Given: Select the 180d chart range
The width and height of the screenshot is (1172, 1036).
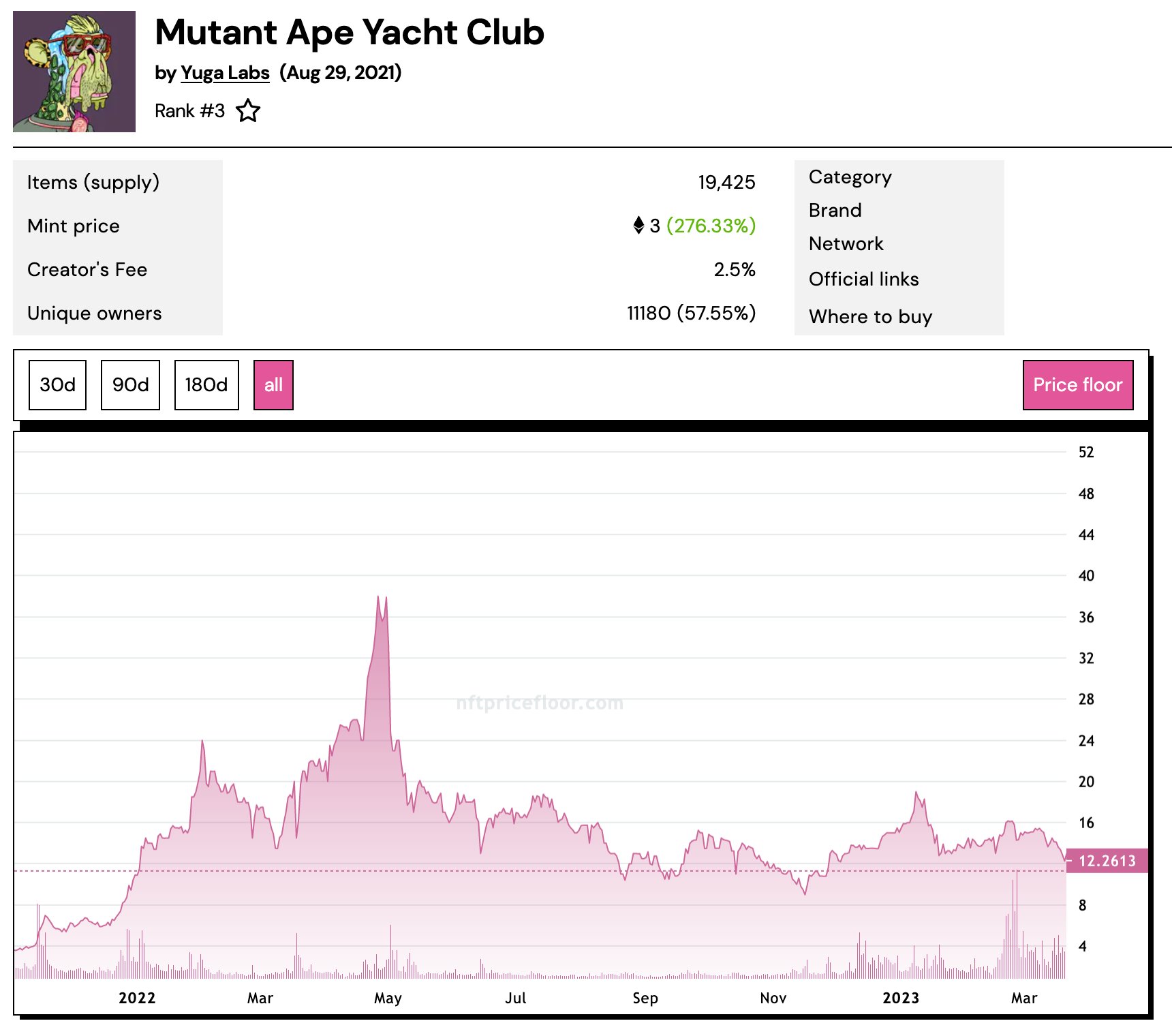Looking at the screenshot, I should point(206,385).
